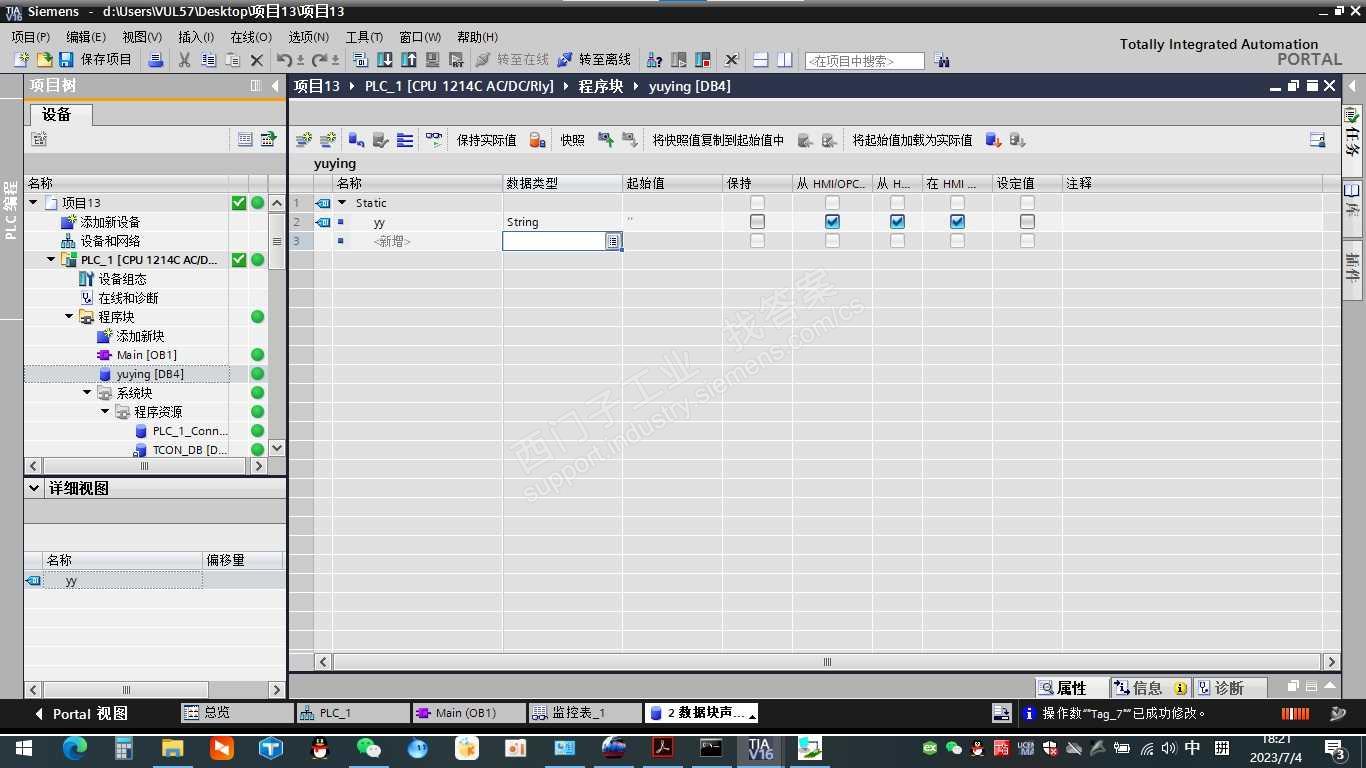Toggle the 保持 (retain) checkbox for yy
The image size is (1366, 768).
point(757,222)
